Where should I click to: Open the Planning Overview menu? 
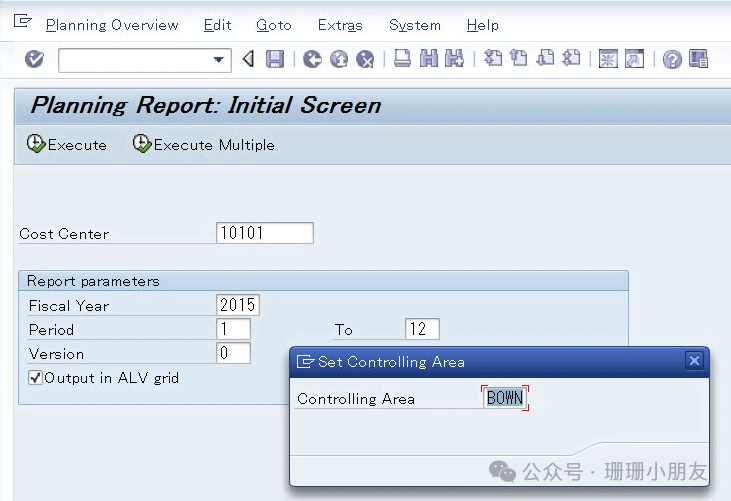click(112, 25)
